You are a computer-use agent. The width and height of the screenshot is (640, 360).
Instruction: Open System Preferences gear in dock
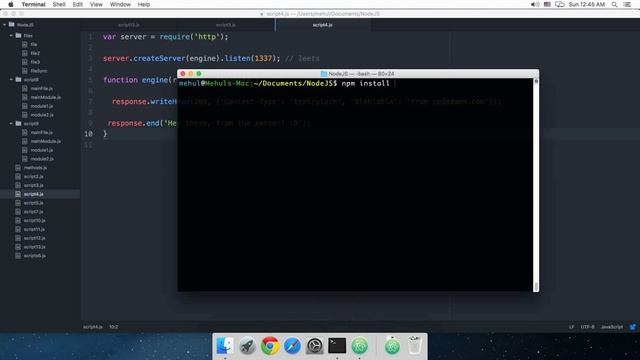tap(315, 346)
